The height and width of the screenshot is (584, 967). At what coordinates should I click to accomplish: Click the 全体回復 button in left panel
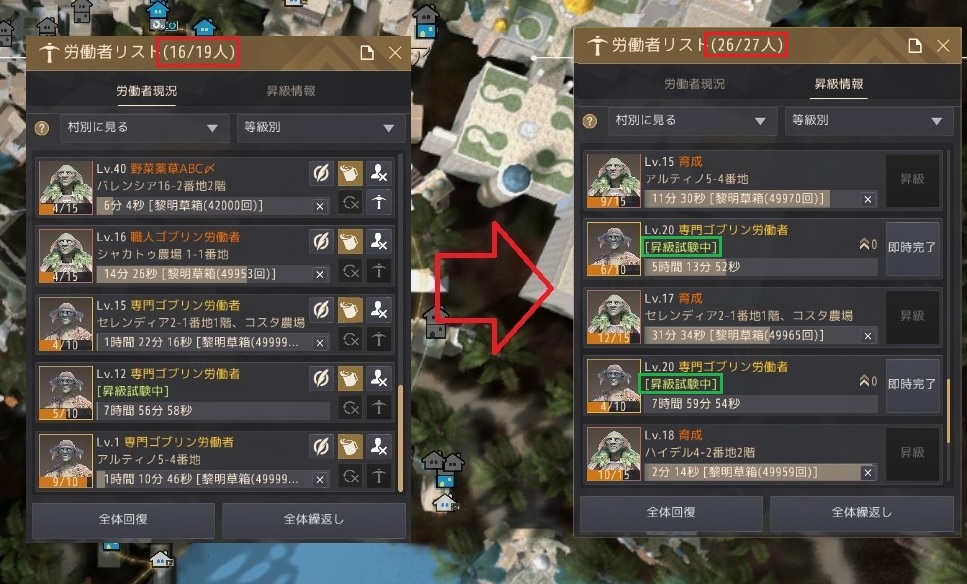123,519
